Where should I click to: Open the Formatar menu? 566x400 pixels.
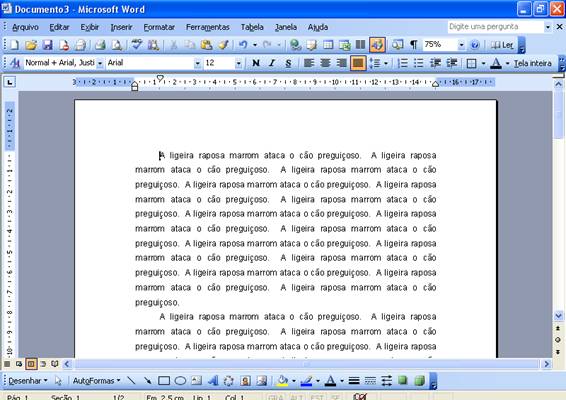pyautogui.click(x=159, y=27)
